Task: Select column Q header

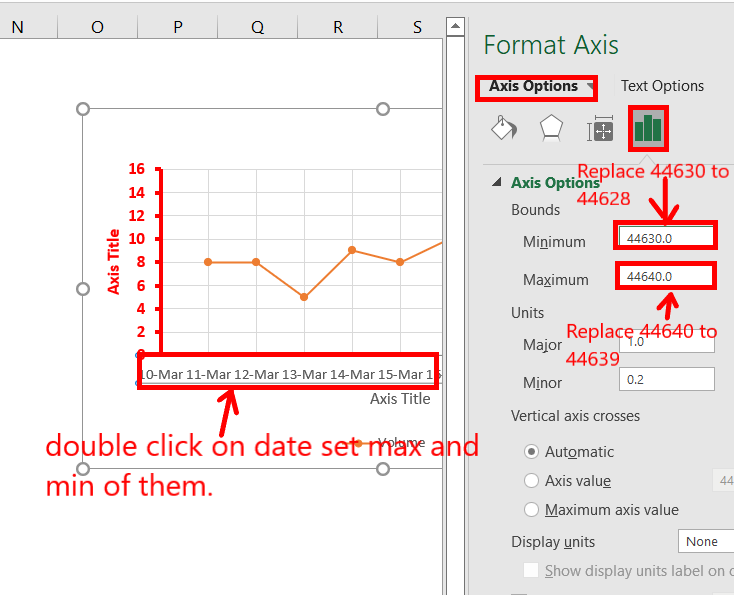Action: (257, 27)
